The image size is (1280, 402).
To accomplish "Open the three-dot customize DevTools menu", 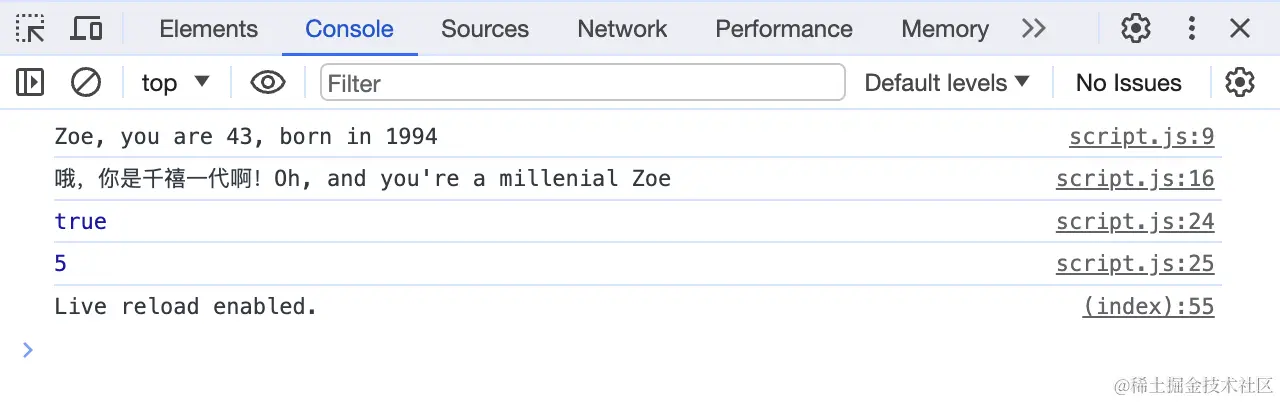I will coord(1191,28).
